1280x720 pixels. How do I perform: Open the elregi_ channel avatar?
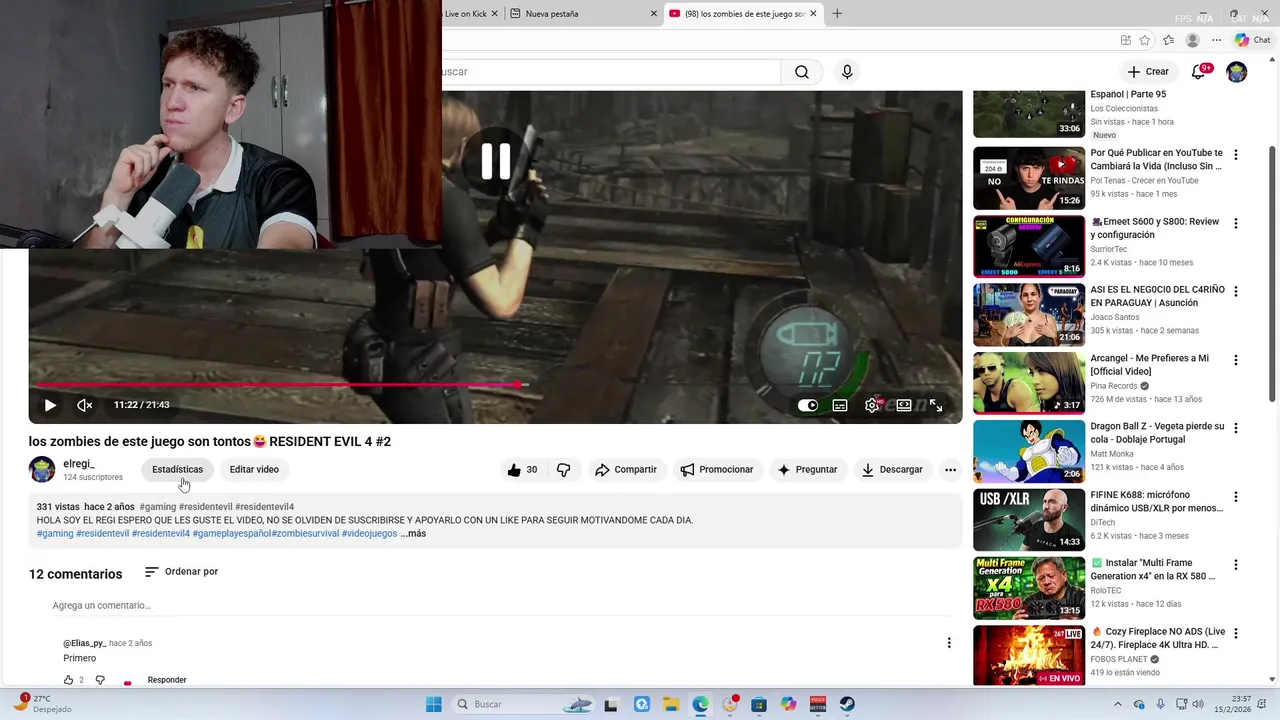point(42,469)
